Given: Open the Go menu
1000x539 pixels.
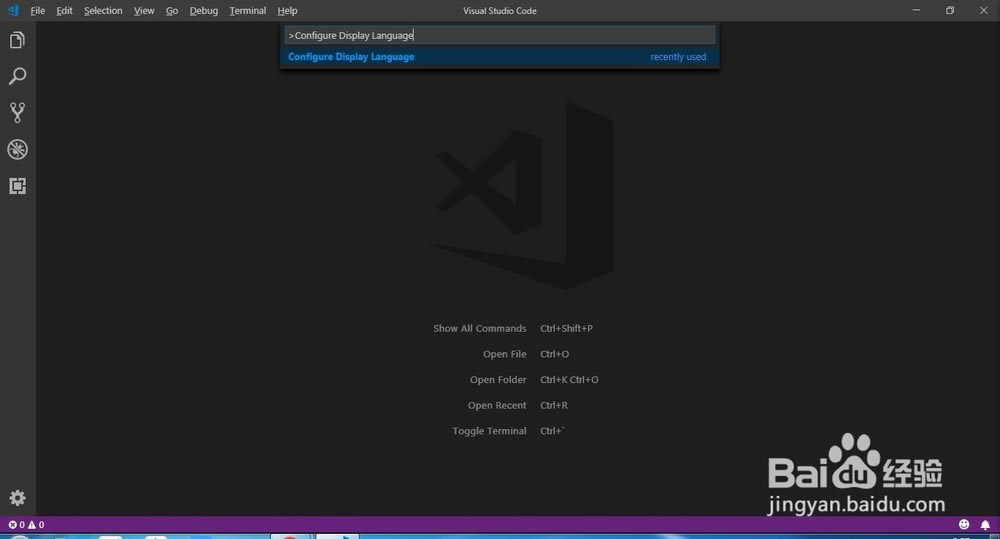Looking at the screenshot, I should tap(172, 11).
